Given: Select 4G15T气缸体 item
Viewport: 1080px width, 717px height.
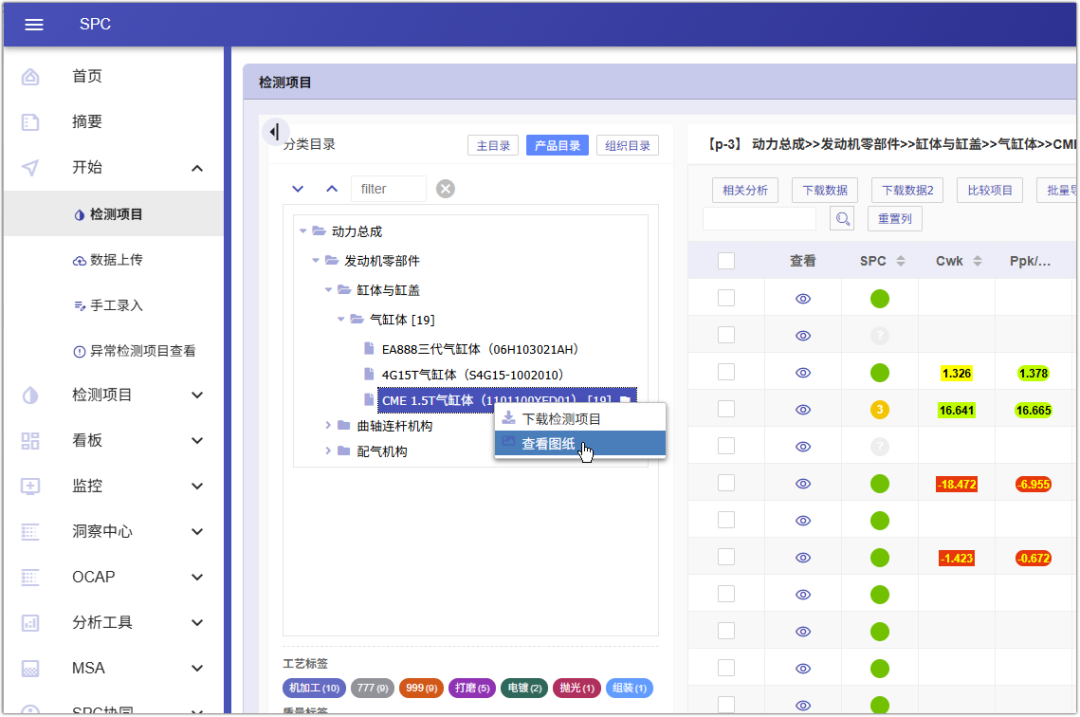Looking at the screenshot, I should [x=472, y=375].
